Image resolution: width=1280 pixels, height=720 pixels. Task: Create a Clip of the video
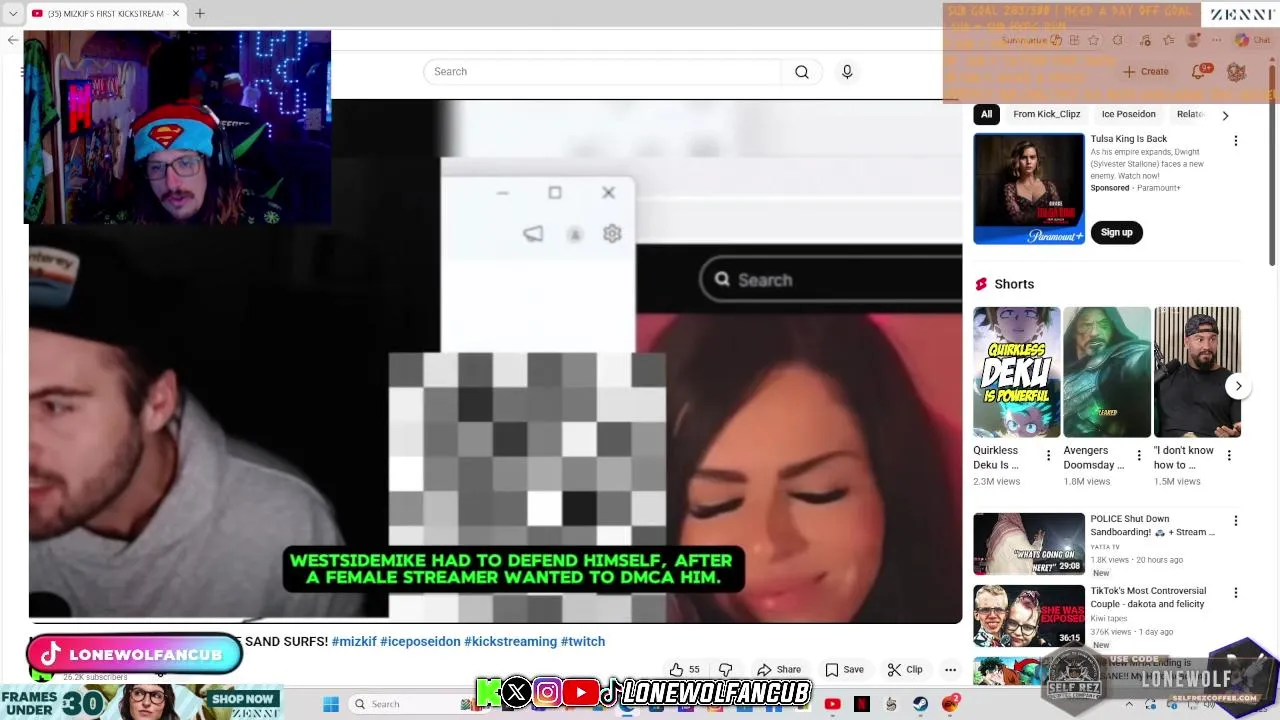coord(905,669)
